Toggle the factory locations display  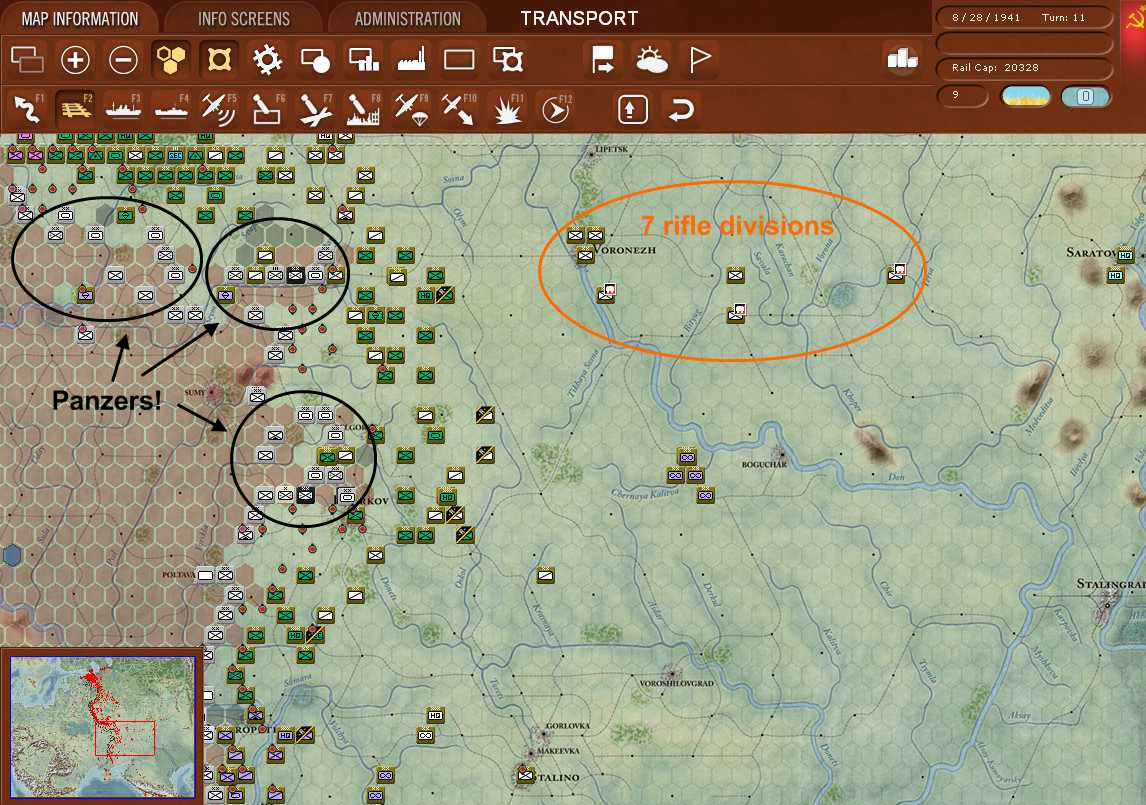411,59
